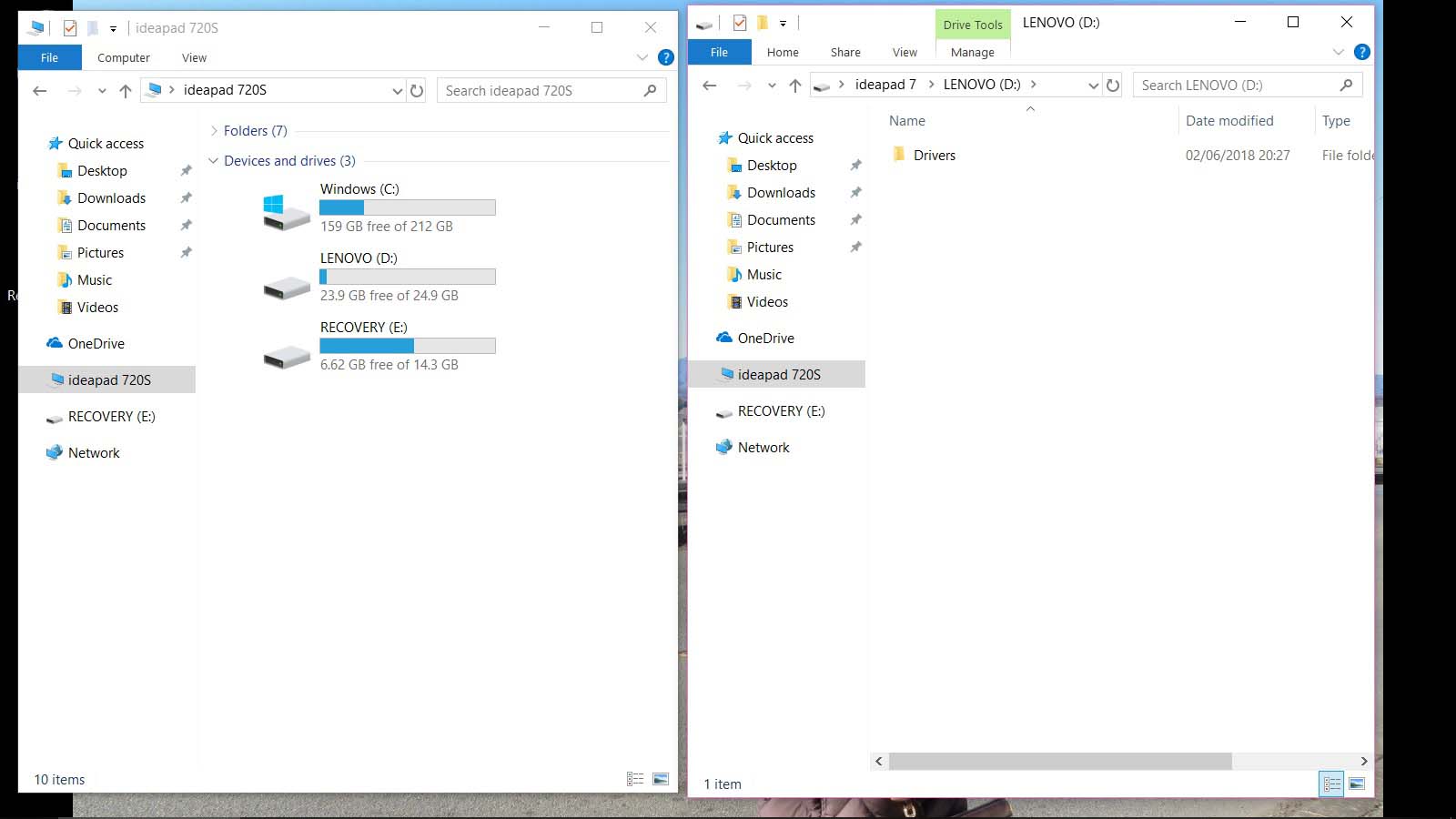This screenshot has width=1456, height=819.
Task: Click magnifier icon in Search ideapad 720S box
Action: (x=650, y=90)
